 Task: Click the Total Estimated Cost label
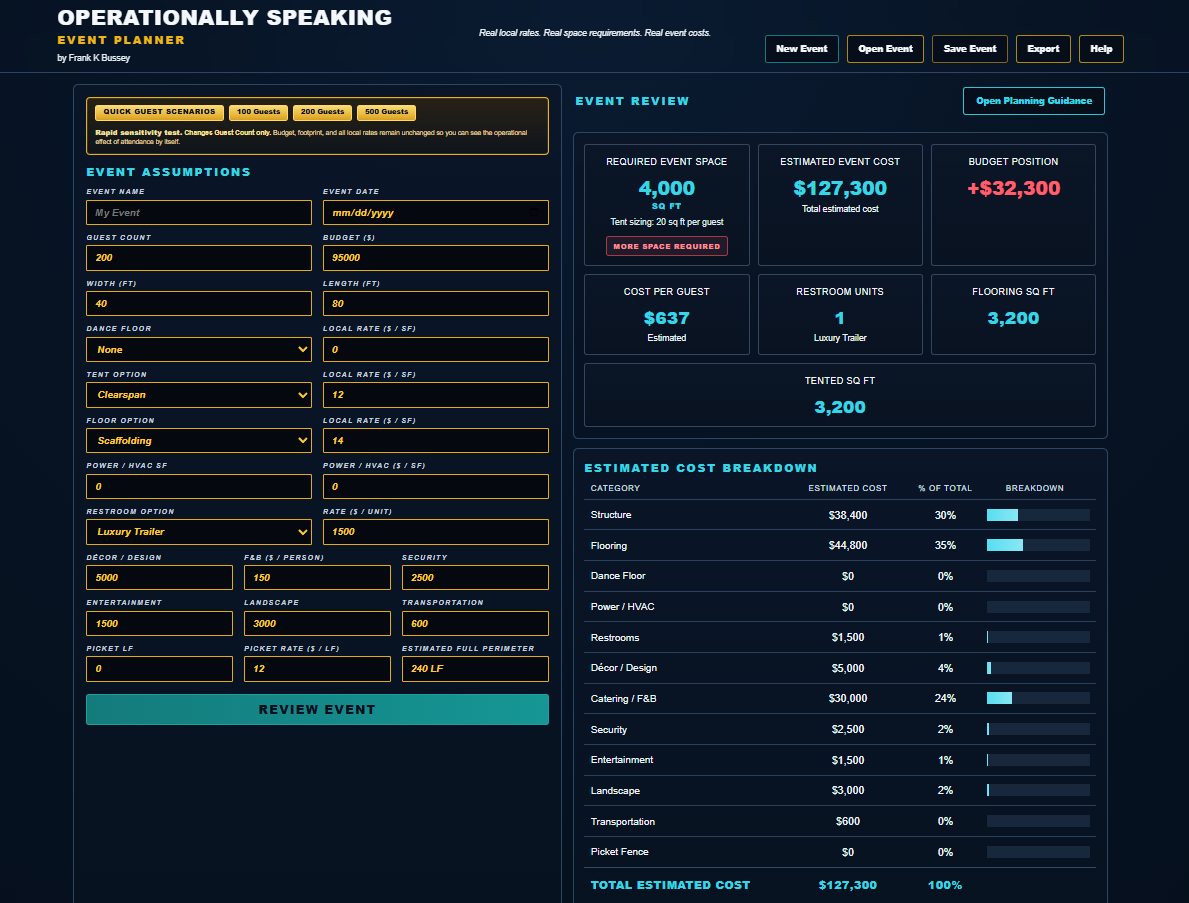[x=670, y=885]
